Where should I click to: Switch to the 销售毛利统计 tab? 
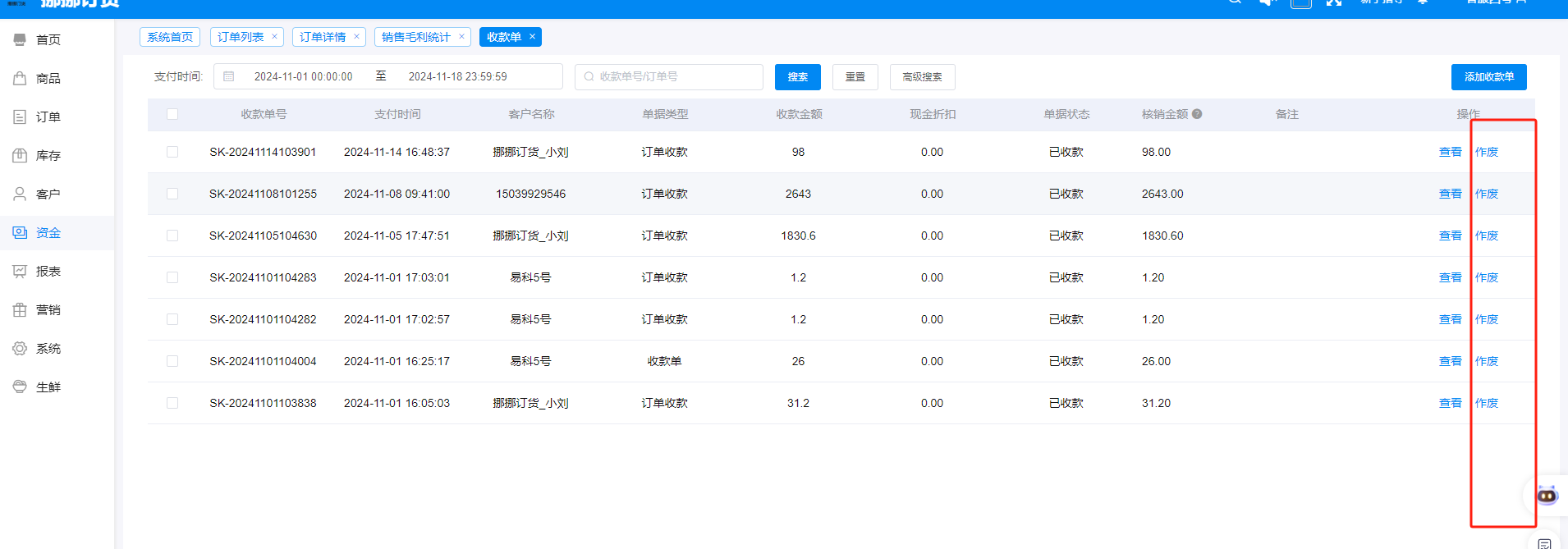[x=415, y=37]
